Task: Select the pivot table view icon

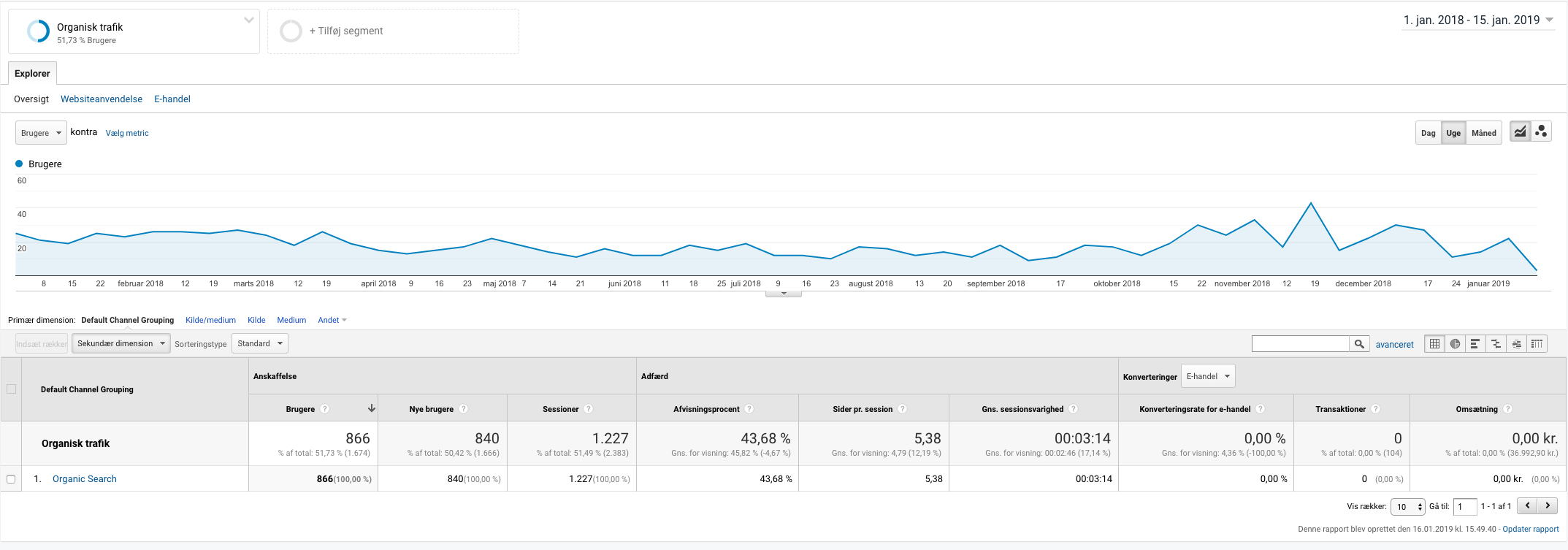Action: 1537,344
